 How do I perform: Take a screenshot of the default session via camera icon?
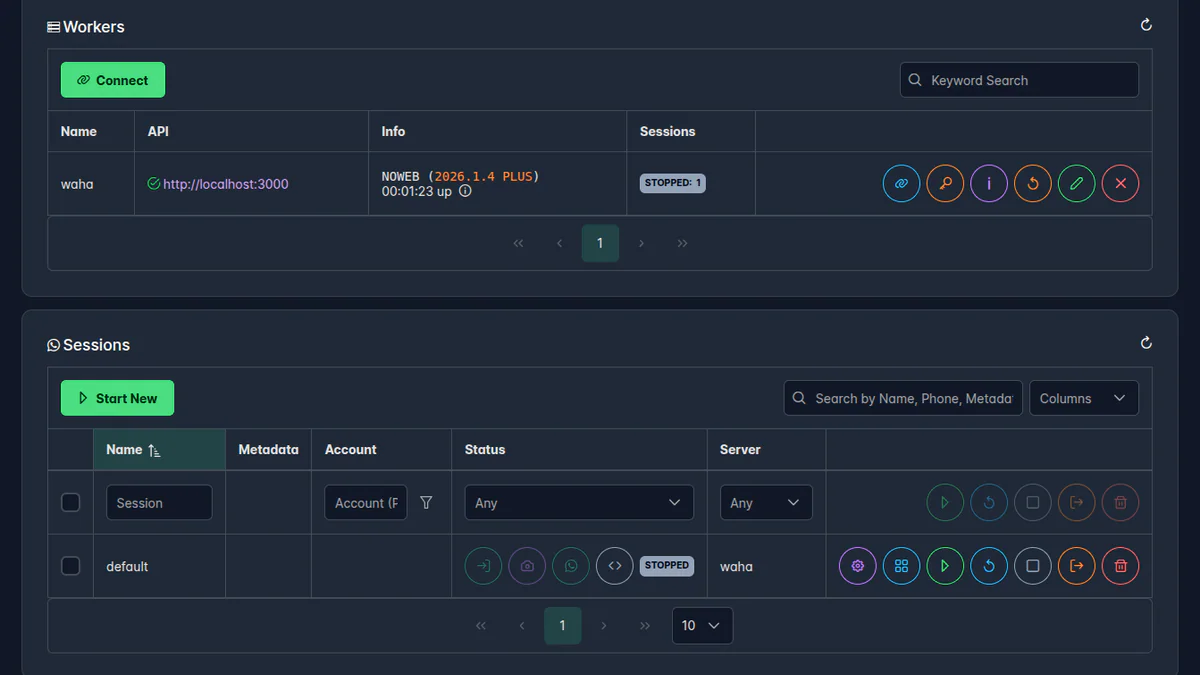[x=527, y=565]
